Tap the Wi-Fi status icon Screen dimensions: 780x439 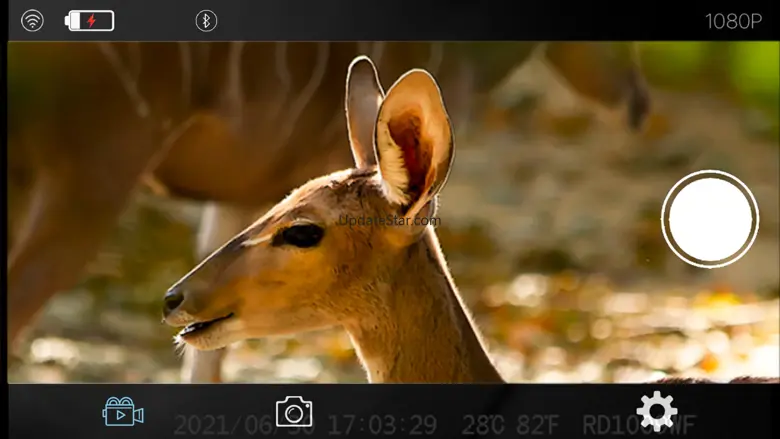point(32,21)
